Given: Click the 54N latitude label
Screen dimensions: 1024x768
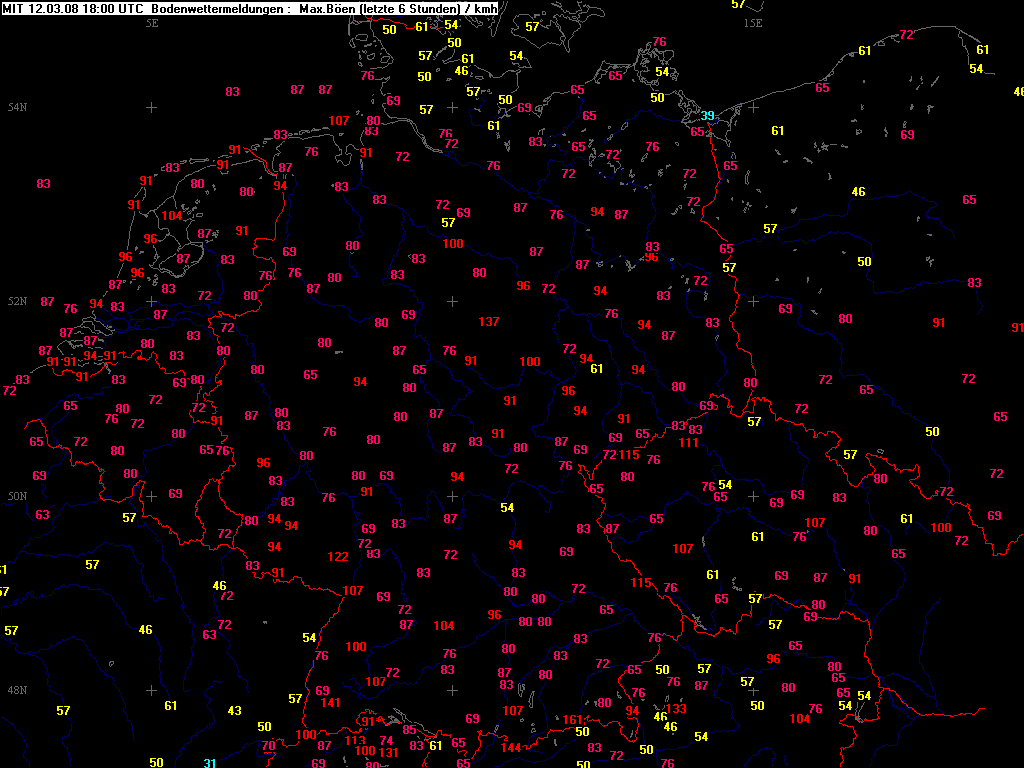Looking at the screenshot, I should pyautogui.click(x=17, y=107).
